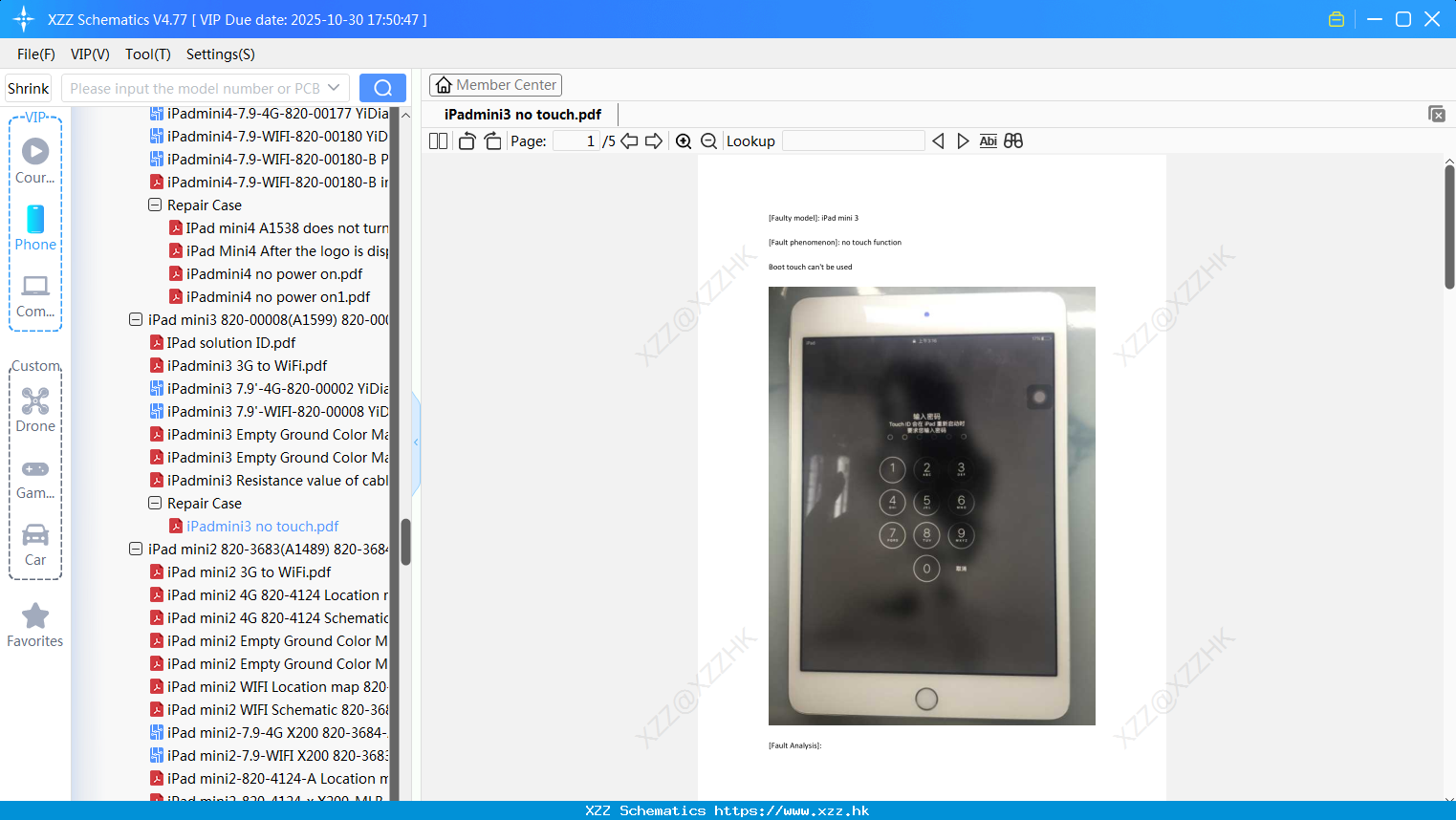The image size is (1456, 820).
Task: Select the Drone category
Action: [x=35, y=410]
